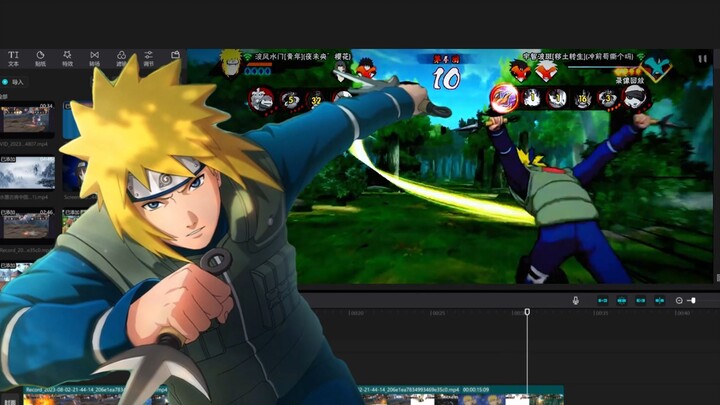Open the 调节 adjustment tab
The image size is (720, 405).
click(148, 59)
